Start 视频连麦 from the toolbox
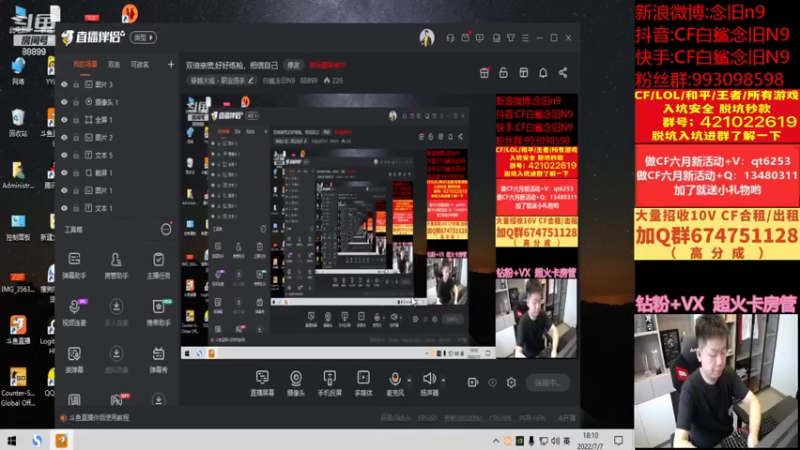 pos(74,312)
